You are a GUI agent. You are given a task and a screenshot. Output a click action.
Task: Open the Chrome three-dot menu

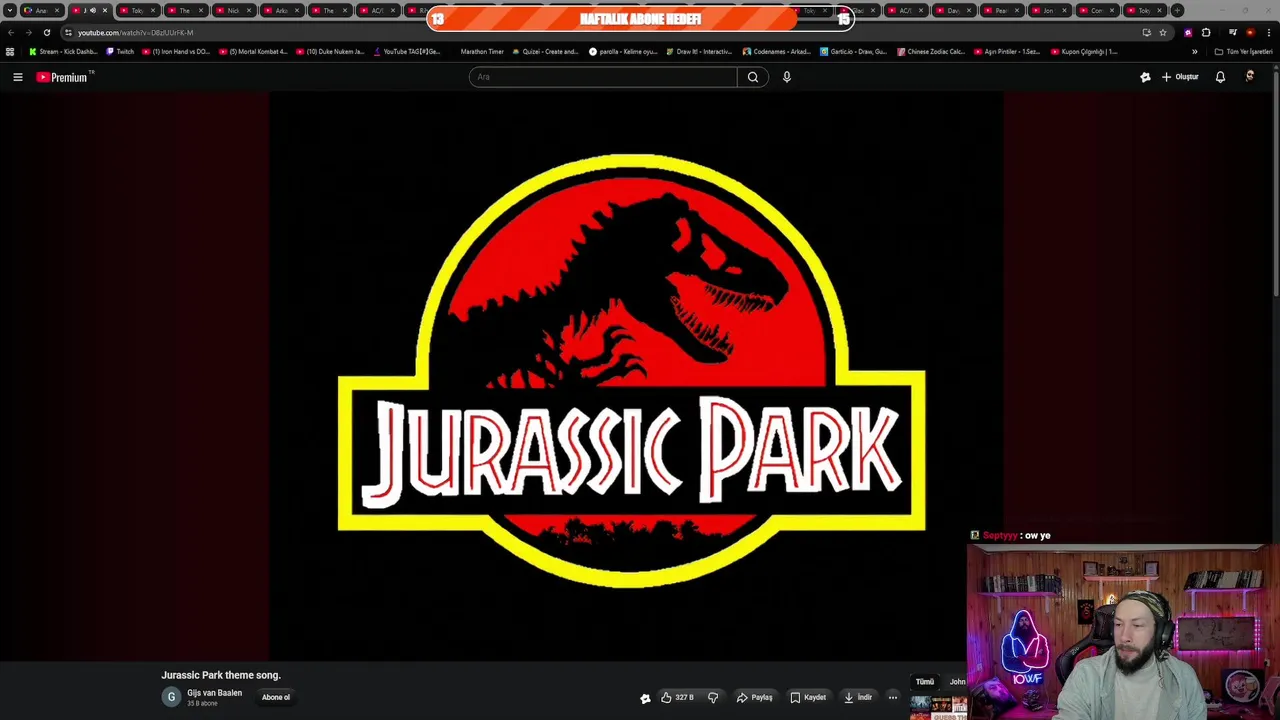(1269, 32)
